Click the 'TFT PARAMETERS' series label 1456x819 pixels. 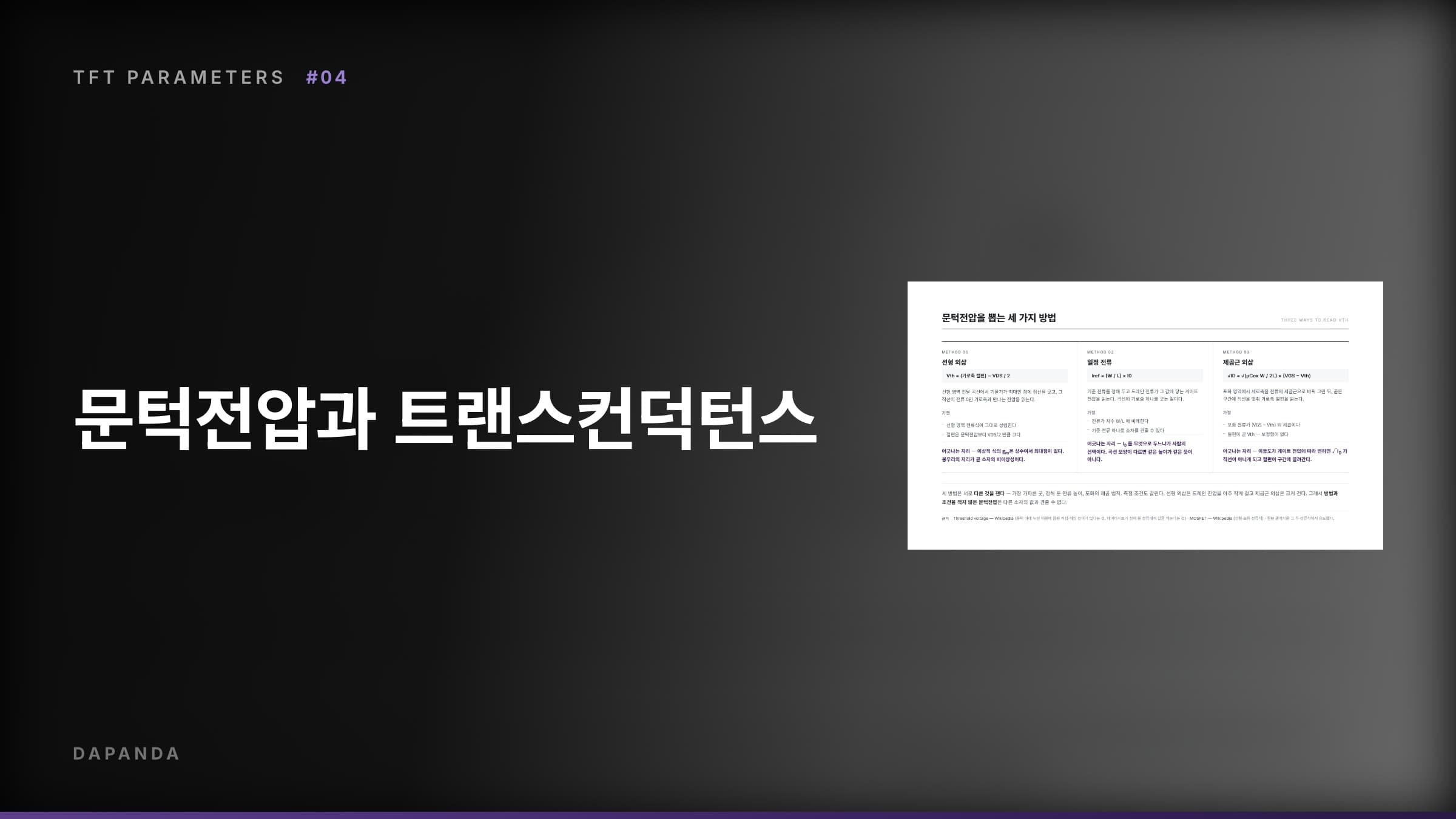[x=179, y=78]
